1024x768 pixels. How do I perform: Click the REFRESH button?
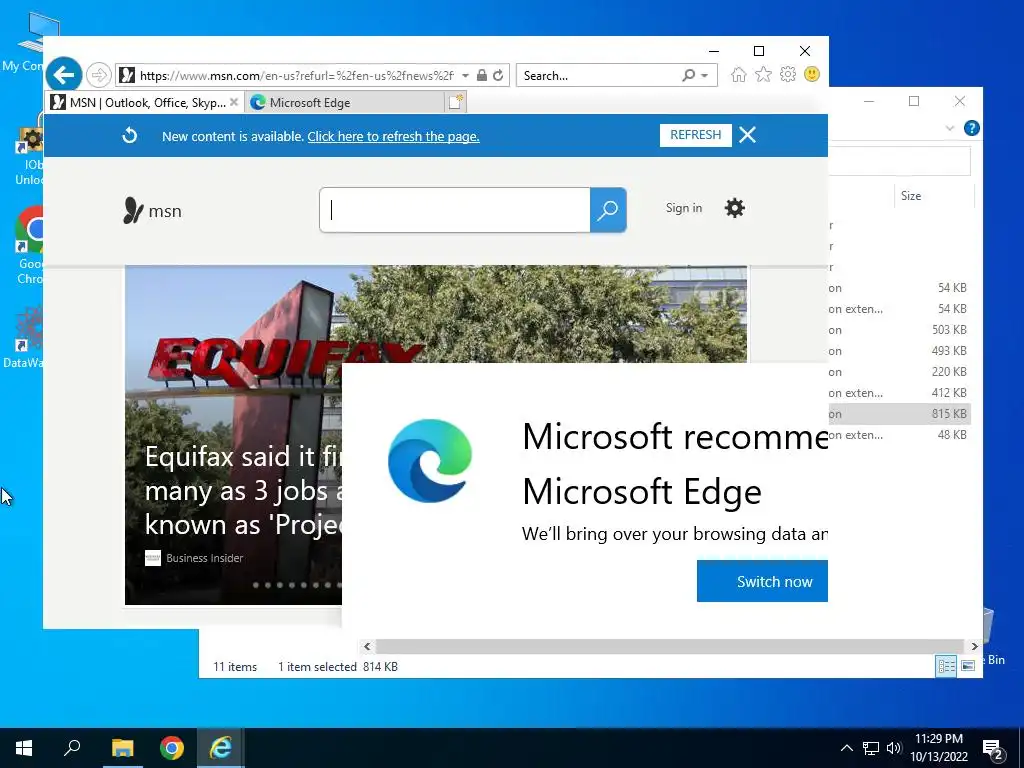click(x=696, y=135)
